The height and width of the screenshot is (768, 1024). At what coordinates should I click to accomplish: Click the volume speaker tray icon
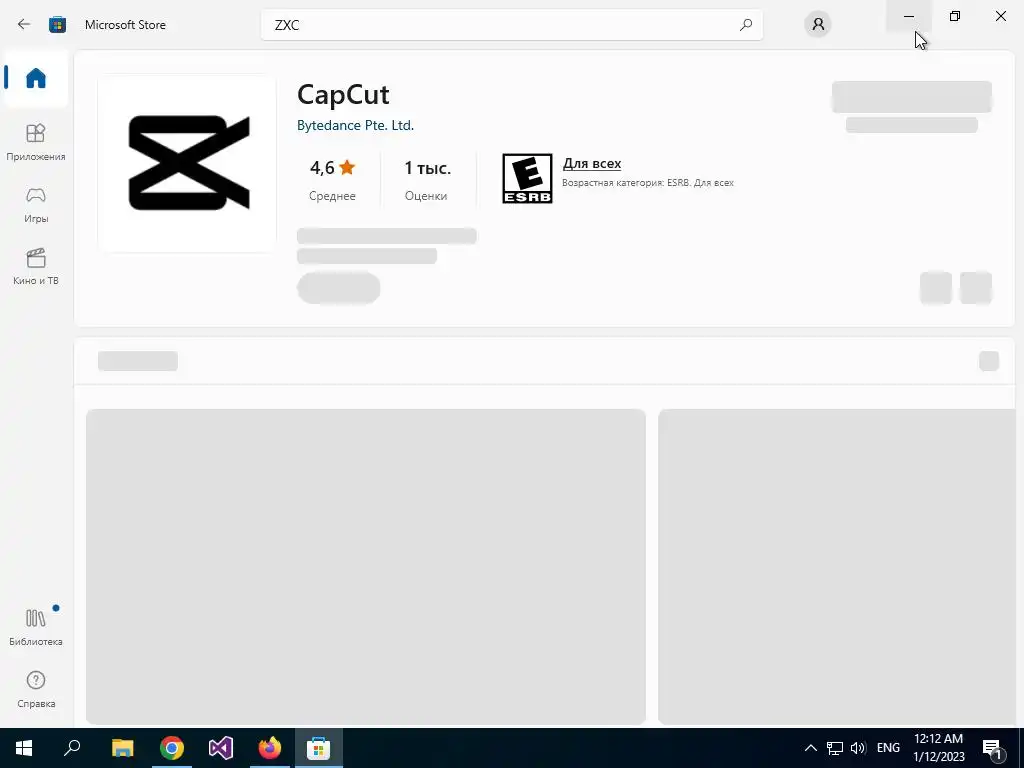[x=858, y=748]
